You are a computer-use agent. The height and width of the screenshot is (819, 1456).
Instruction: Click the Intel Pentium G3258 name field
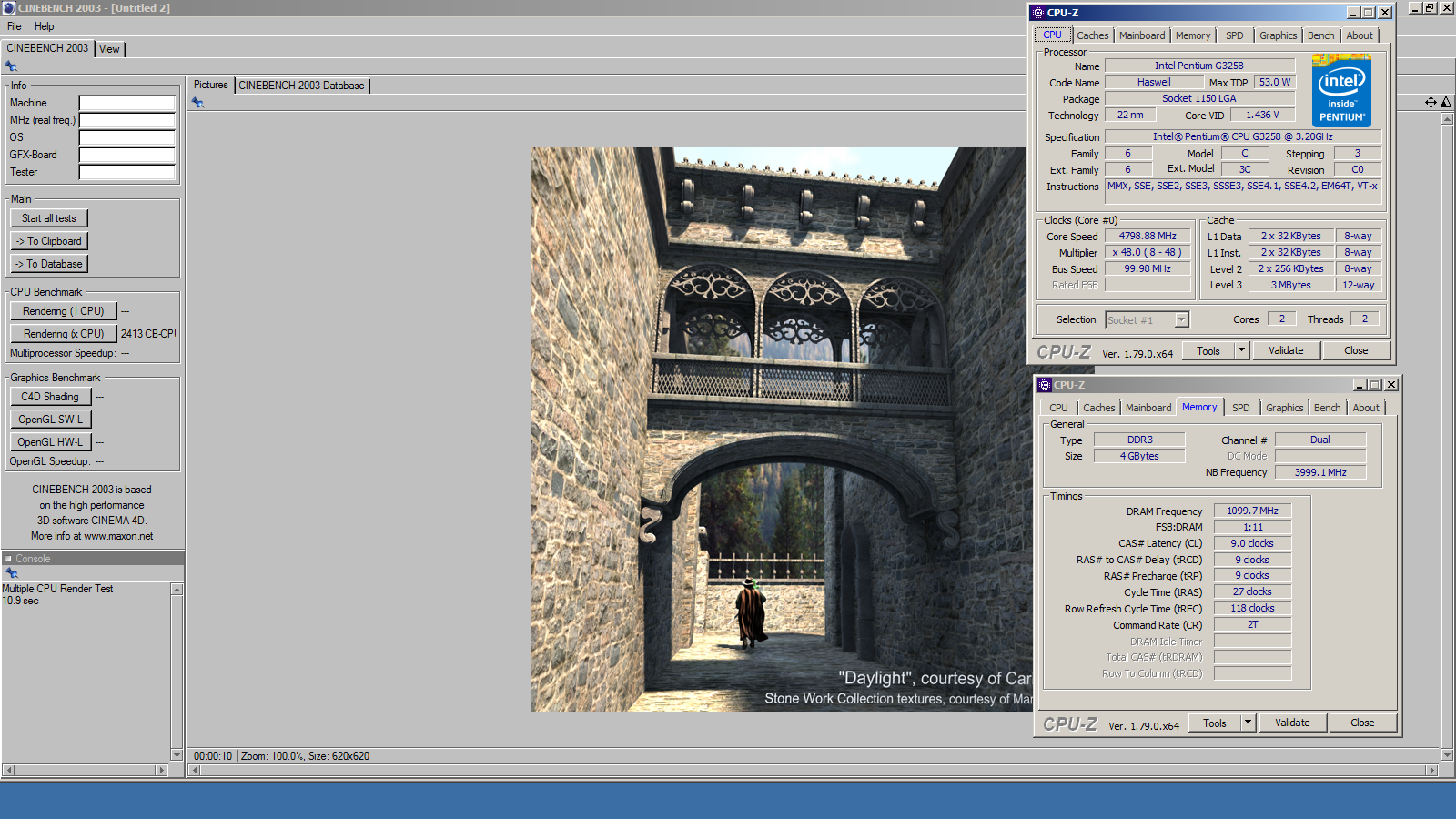pyautogui.click(x=1198, y=66)
